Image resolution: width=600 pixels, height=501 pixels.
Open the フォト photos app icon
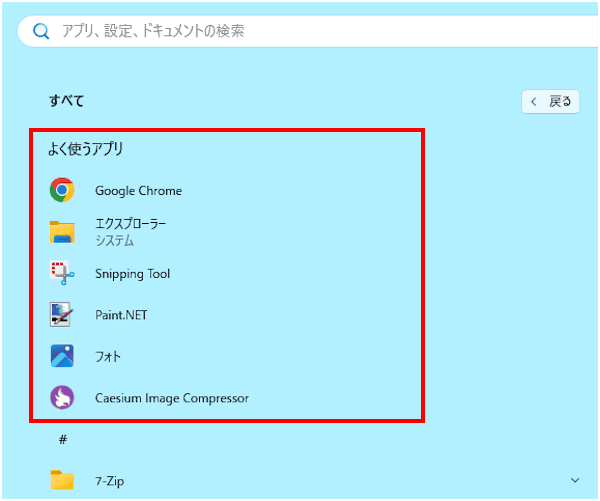[62, 356]
